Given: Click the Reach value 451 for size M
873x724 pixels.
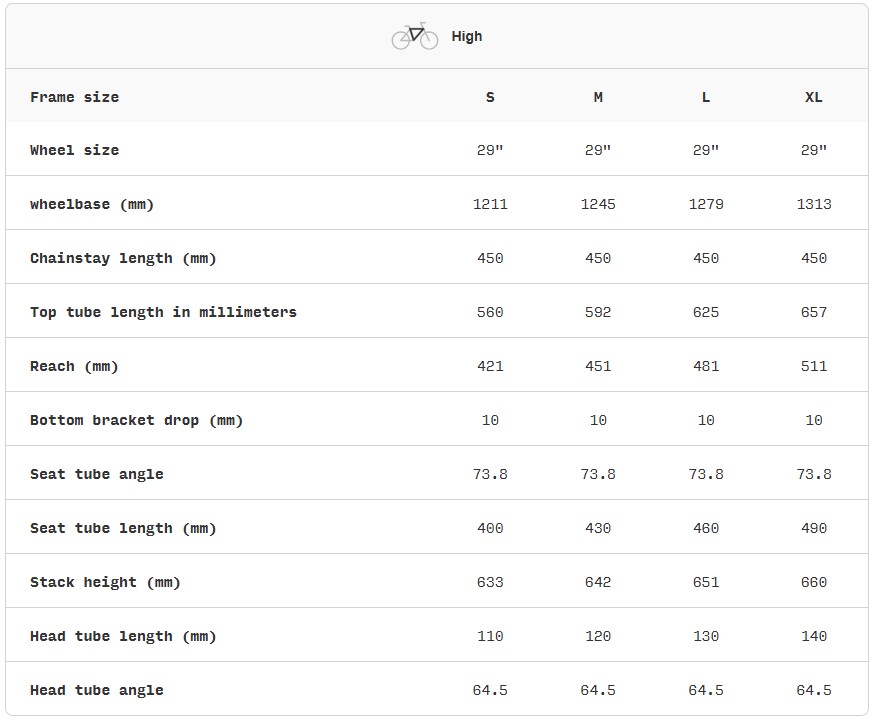Looking at the screenshot, I should click(x=598, y=366).
